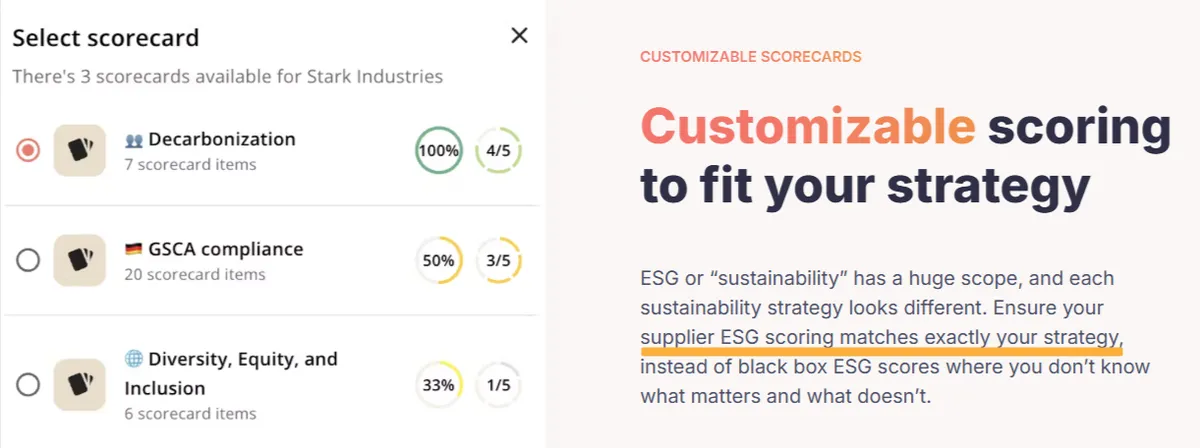Image resolution: width=1200 pixels, height=448 pixels.
Task: Click the Decarbonization scorecard card icon
Action: (80, 151)
